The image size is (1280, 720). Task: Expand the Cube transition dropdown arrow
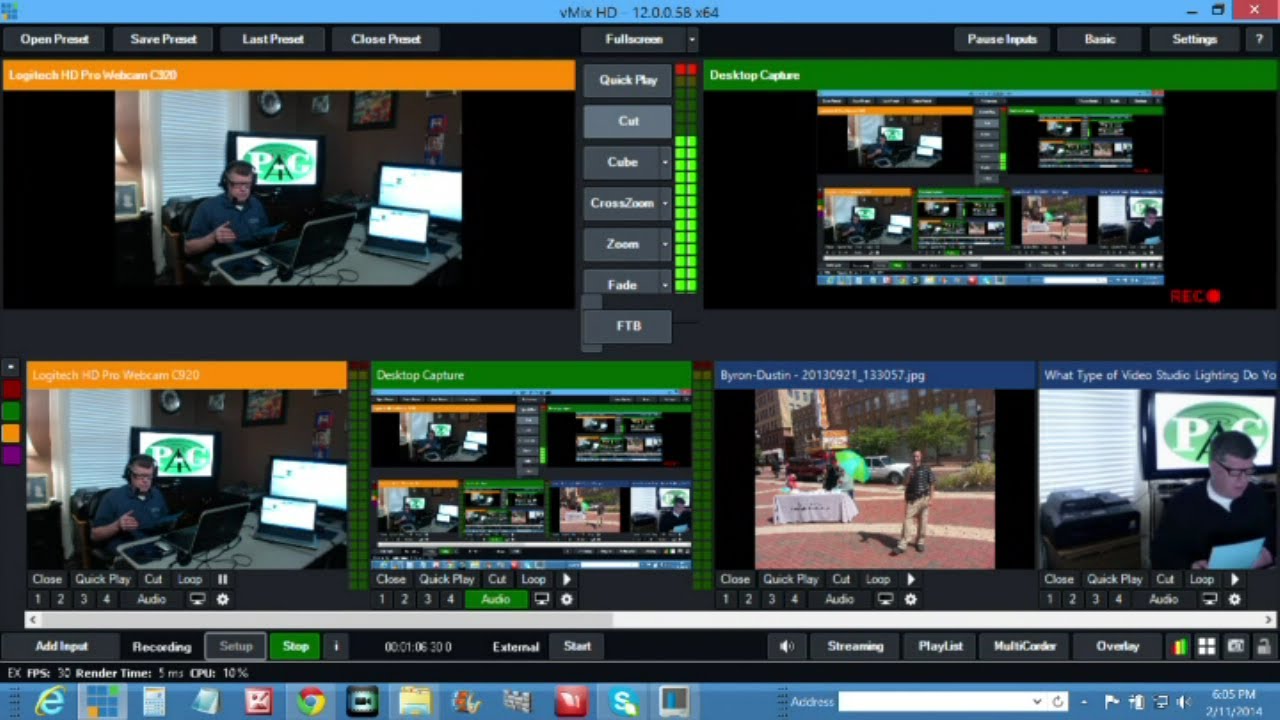(665, 162)
